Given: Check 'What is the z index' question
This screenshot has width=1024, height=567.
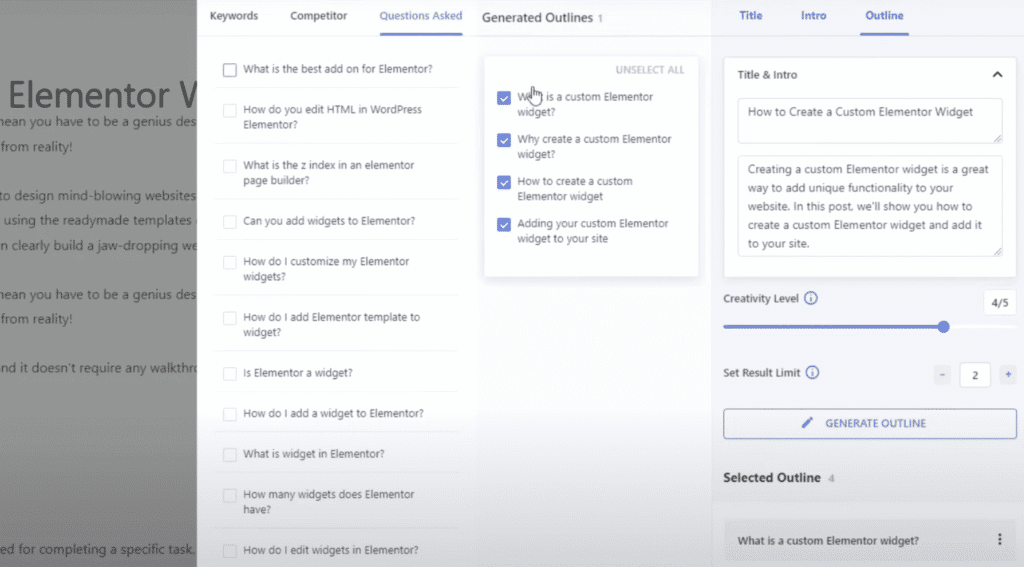Looking at the screenshot, I should (x=229, y=166).
